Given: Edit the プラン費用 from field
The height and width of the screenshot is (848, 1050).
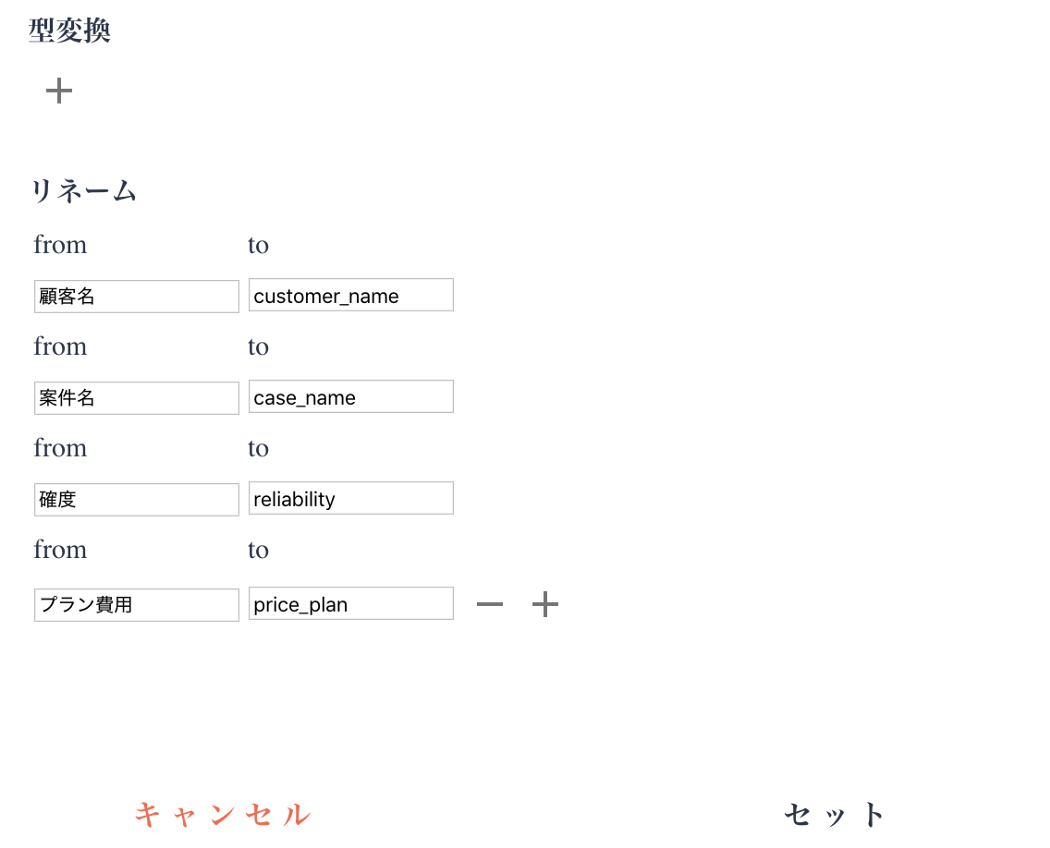Looking at the screenshot, I should click(136, 605).
